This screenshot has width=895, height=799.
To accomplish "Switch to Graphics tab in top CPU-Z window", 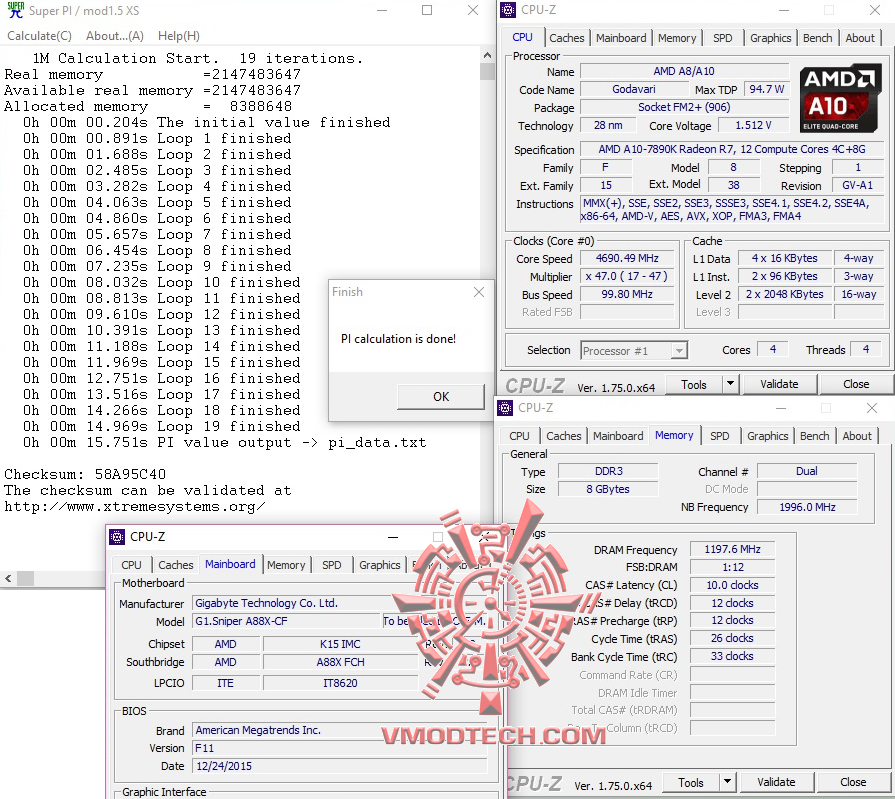I will pos(771,38).
